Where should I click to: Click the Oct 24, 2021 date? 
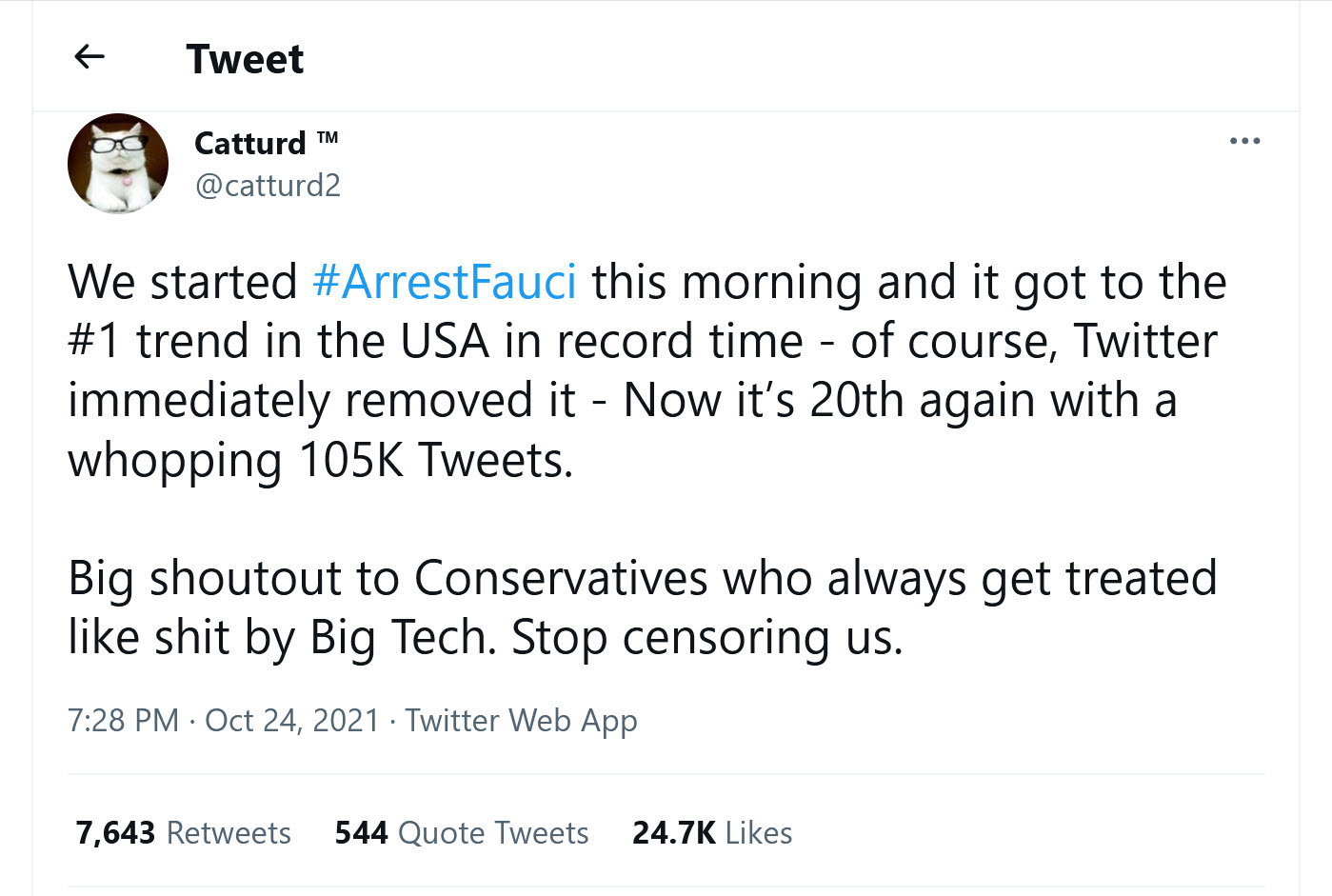292,720
